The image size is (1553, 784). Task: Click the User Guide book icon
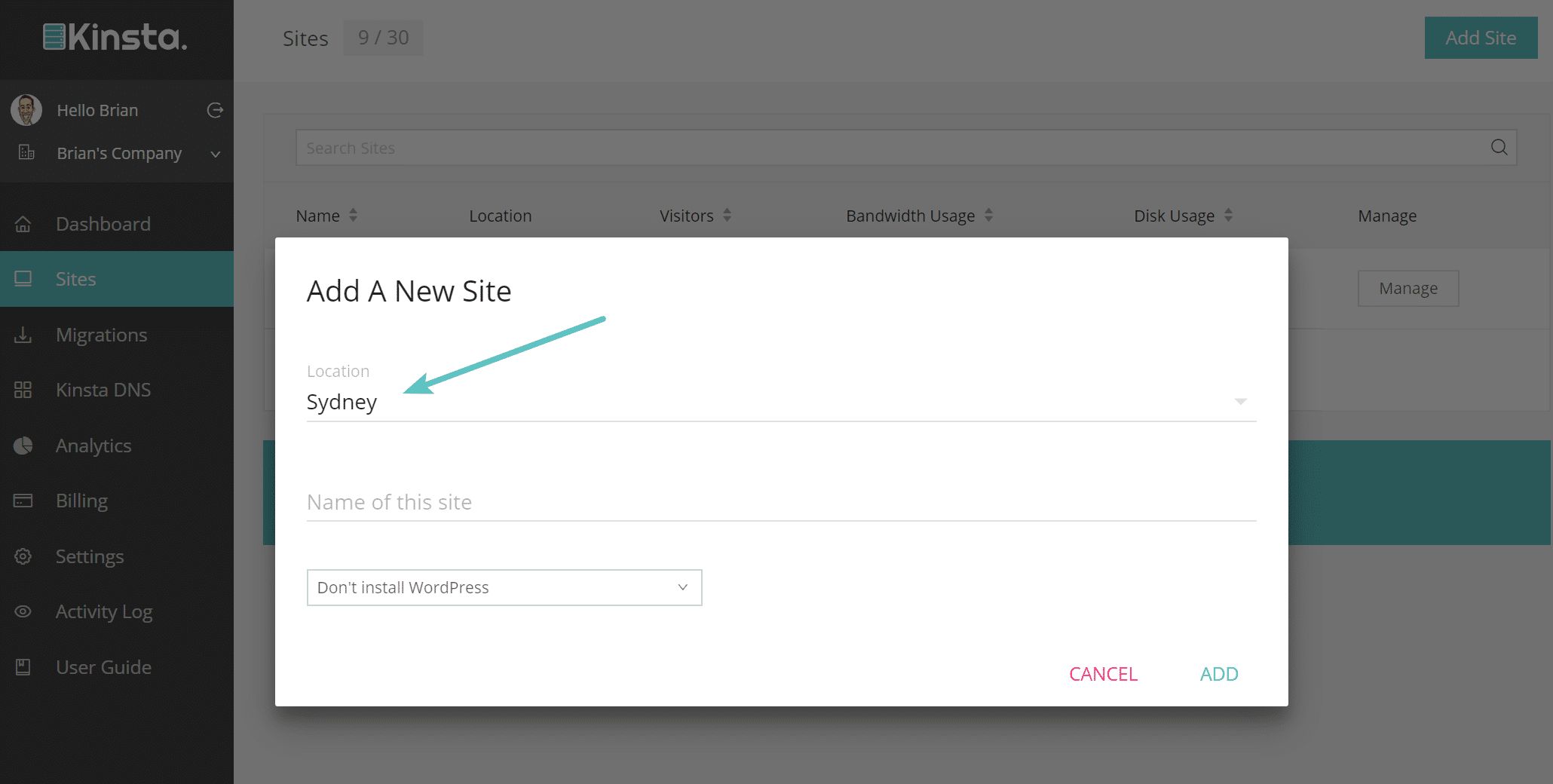click(x=23, y=667)
